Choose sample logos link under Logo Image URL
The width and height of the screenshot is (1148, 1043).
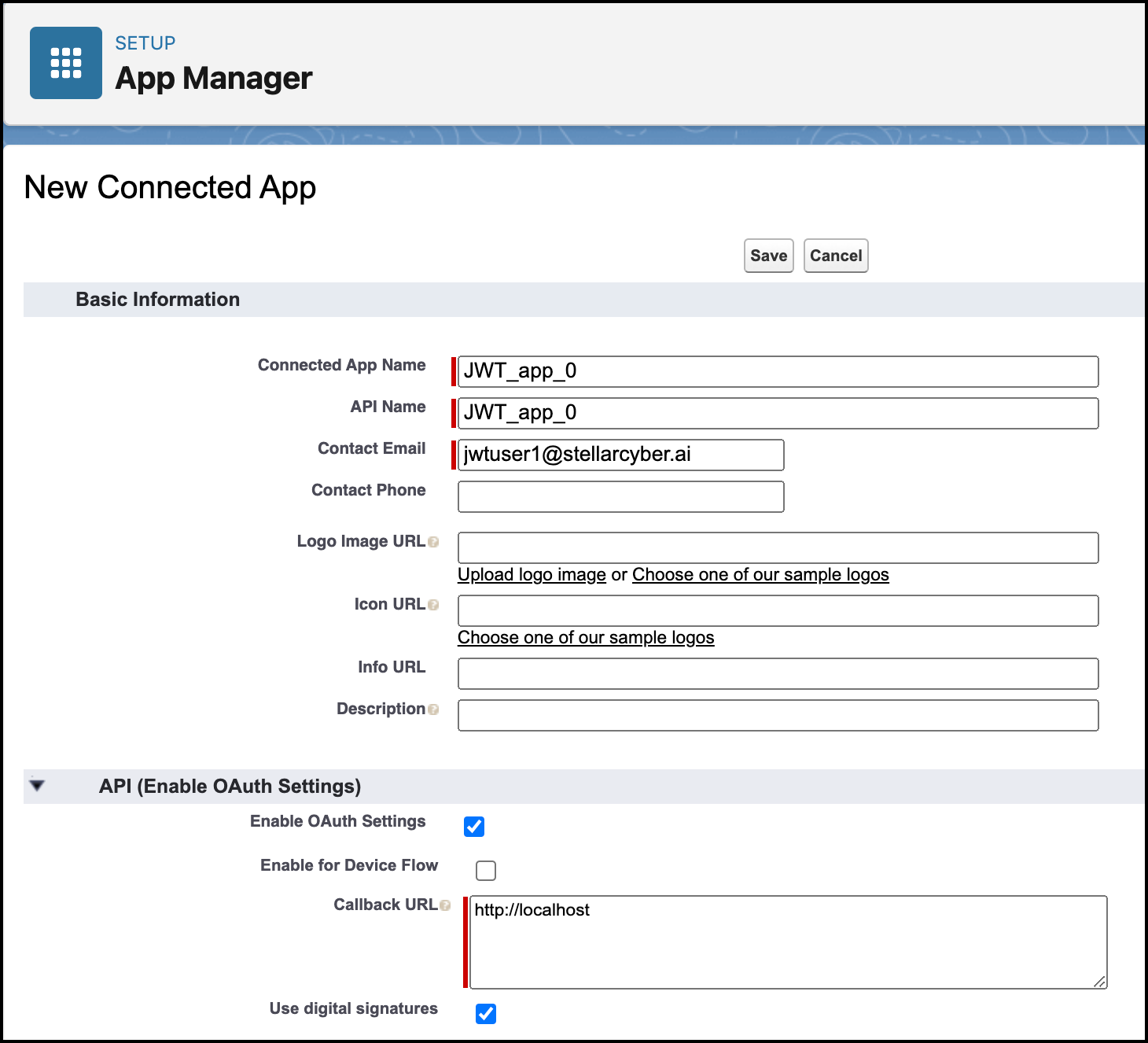760,575
